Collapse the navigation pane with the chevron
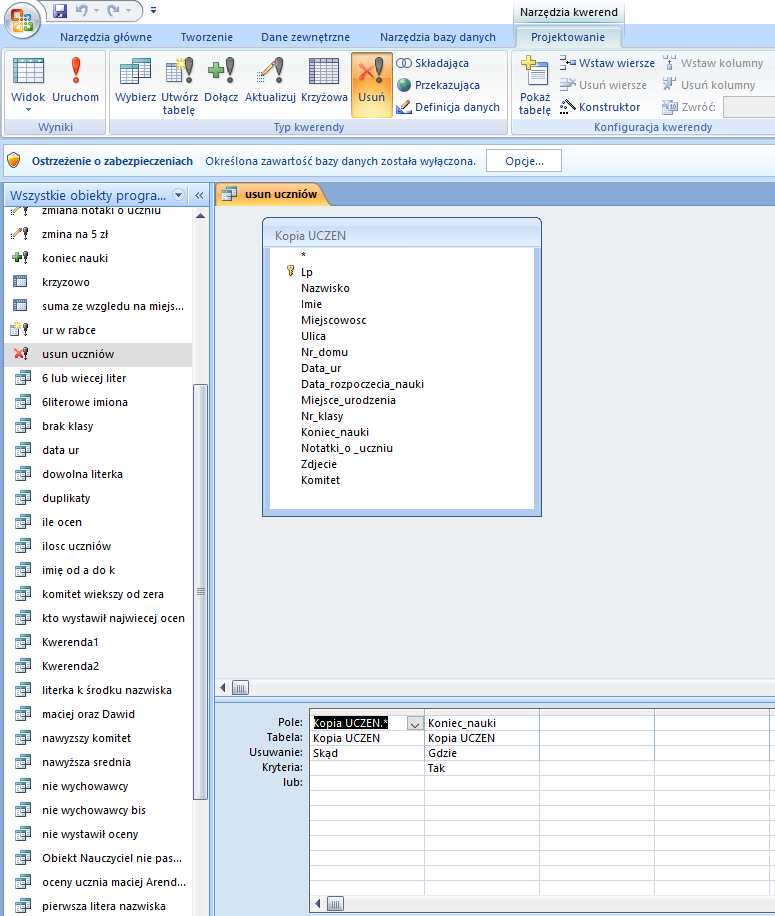This screenshot has height=916, width=775. (x=199, y=195)
